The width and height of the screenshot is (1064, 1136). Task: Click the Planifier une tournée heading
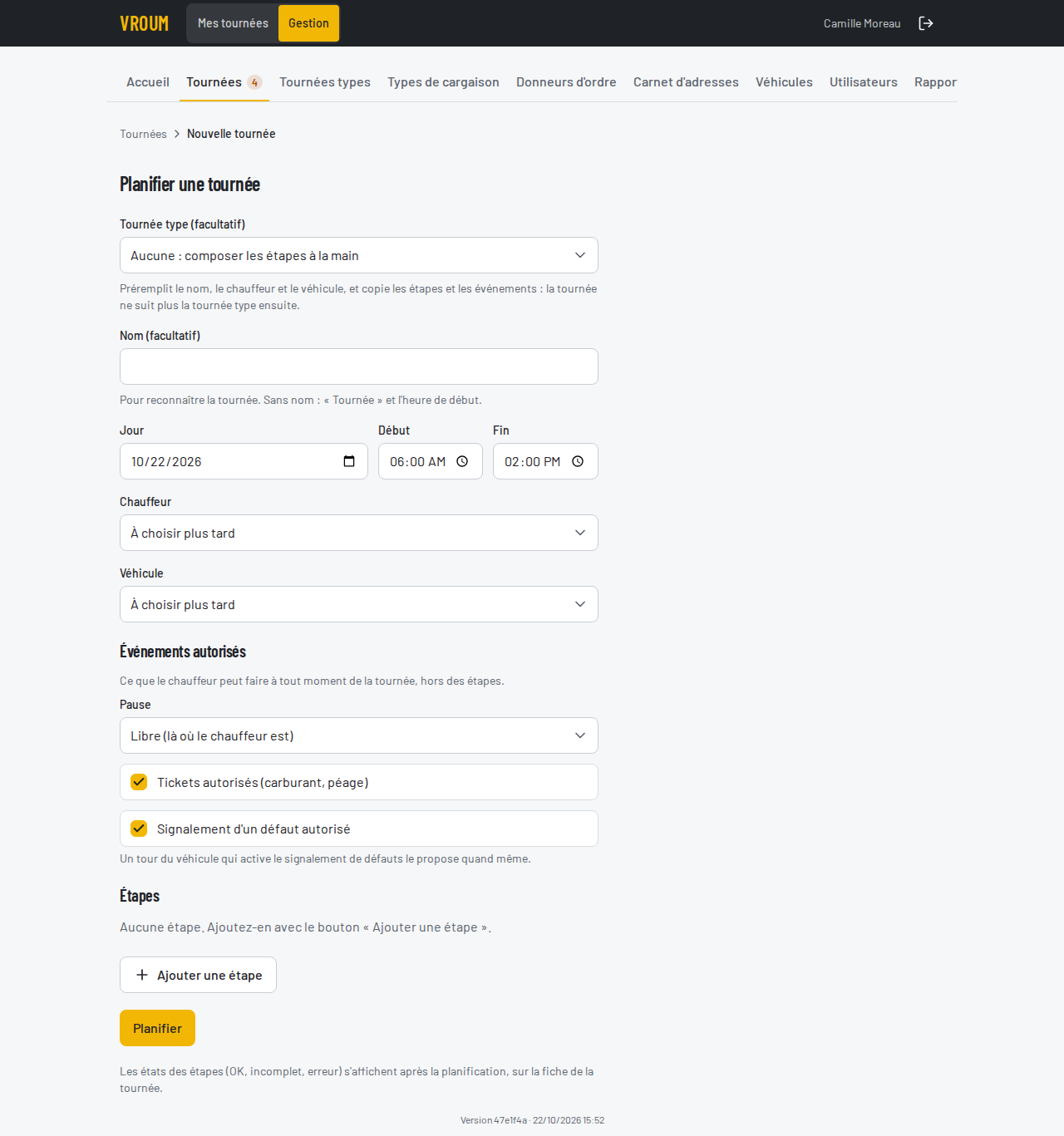tap(190, 184)
